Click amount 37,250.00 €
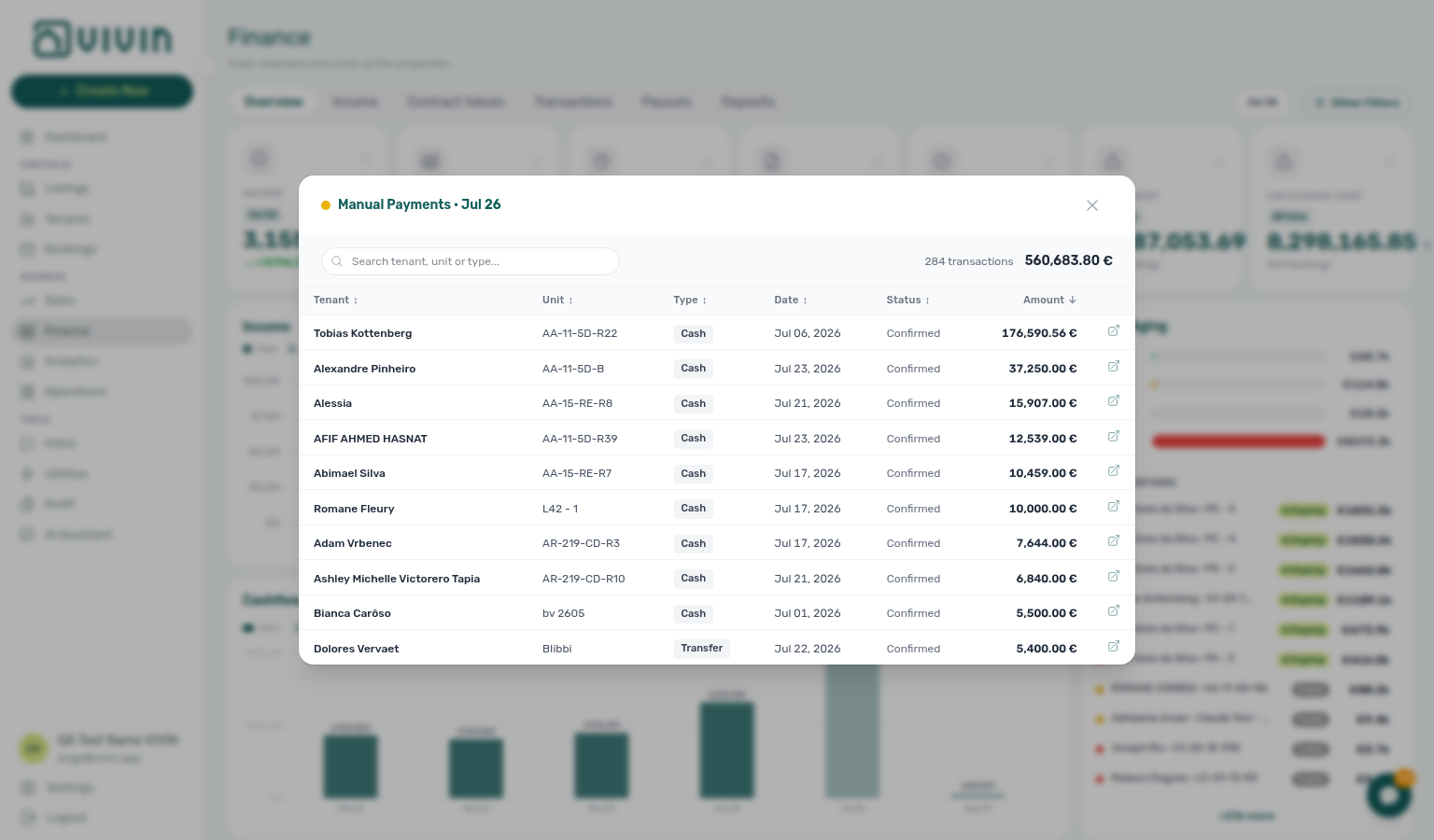The width and height of the screenshot is (1434, 840). pyautogui.click(x=1043, y=369)
